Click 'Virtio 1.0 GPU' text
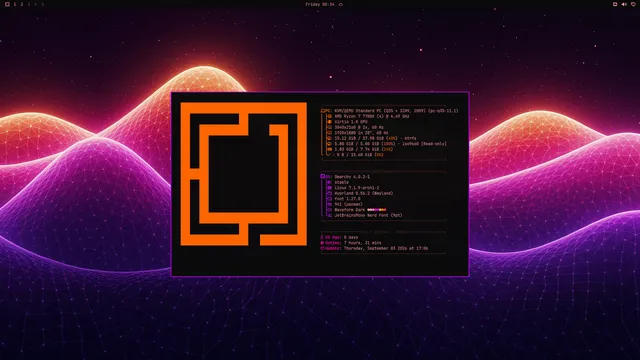 click(351, 122)
